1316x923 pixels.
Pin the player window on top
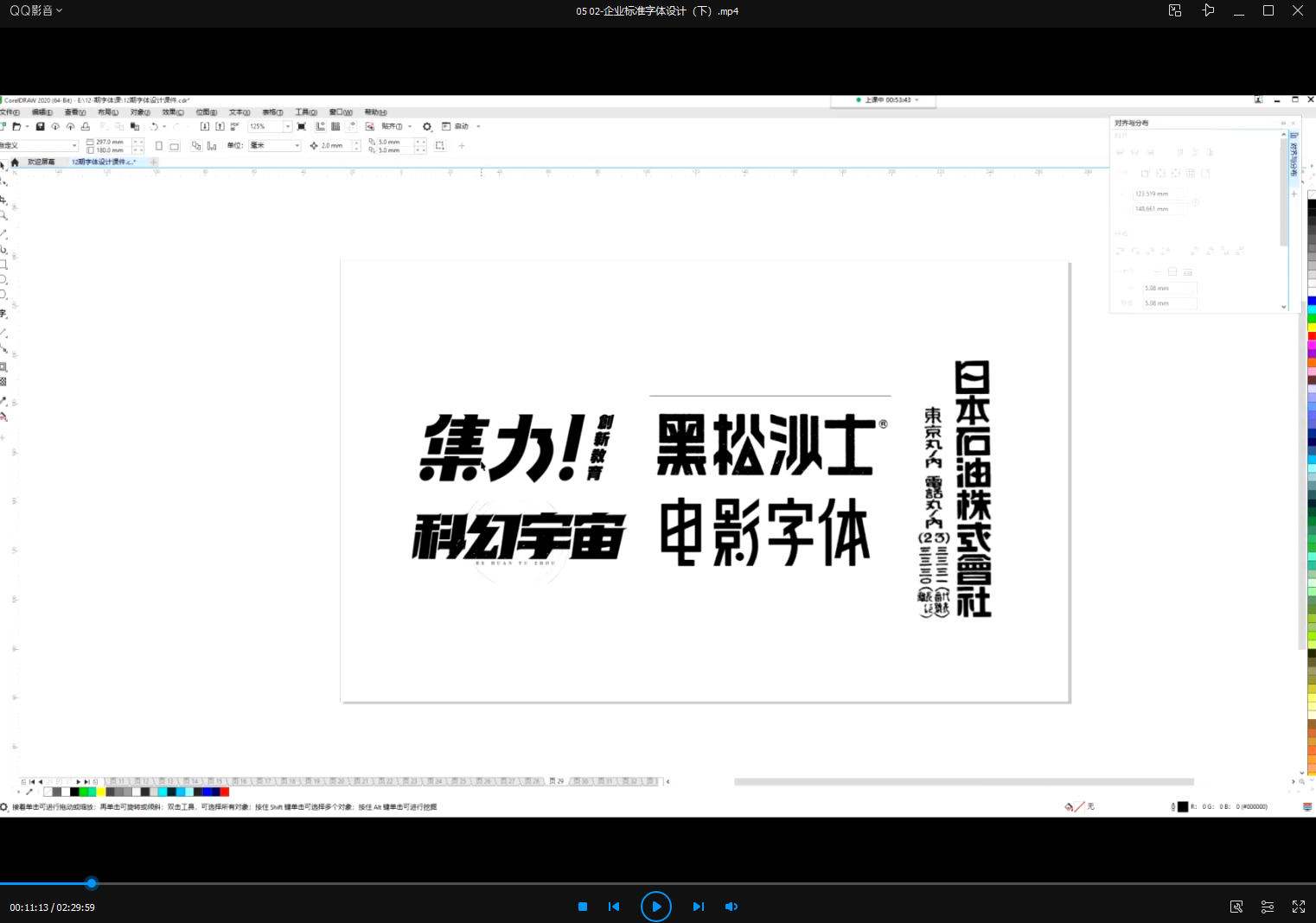click(1208, 10)
